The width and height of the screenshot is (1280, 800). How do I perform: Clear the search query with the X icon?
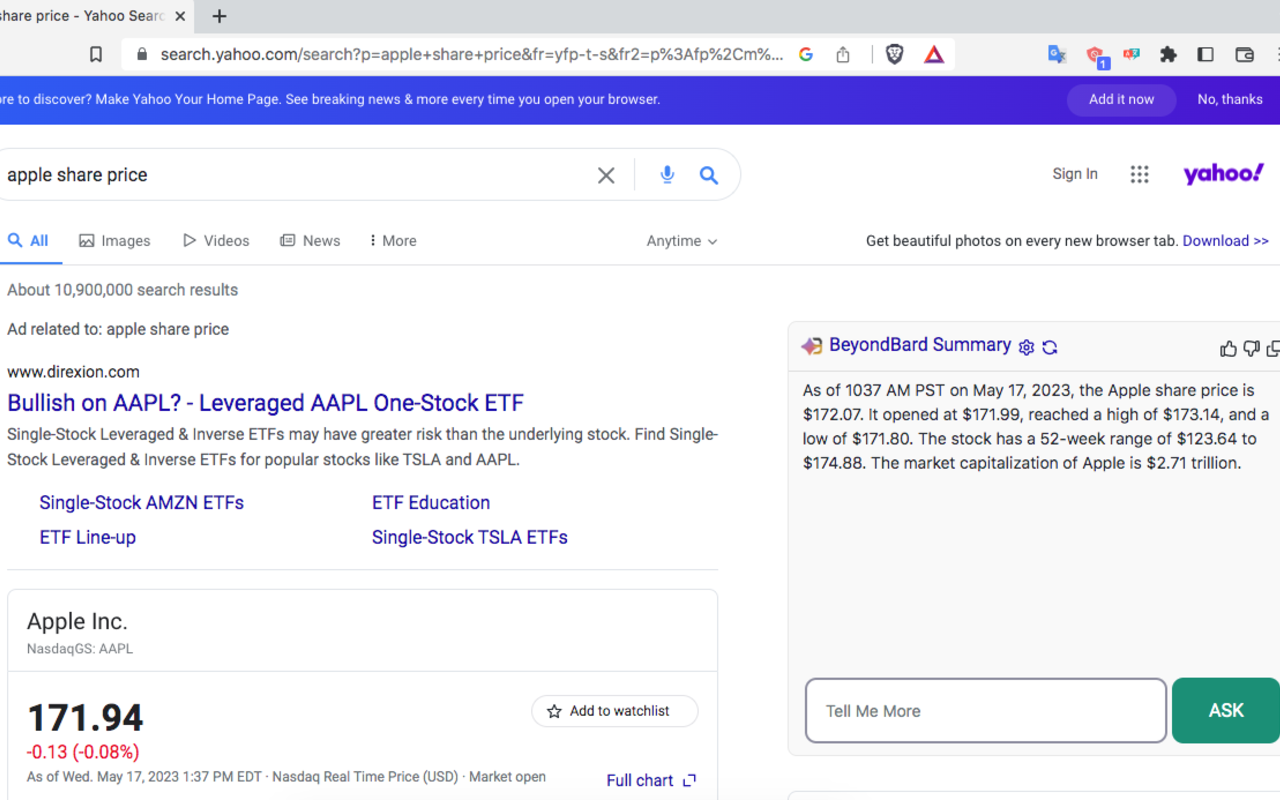(606, 174)
